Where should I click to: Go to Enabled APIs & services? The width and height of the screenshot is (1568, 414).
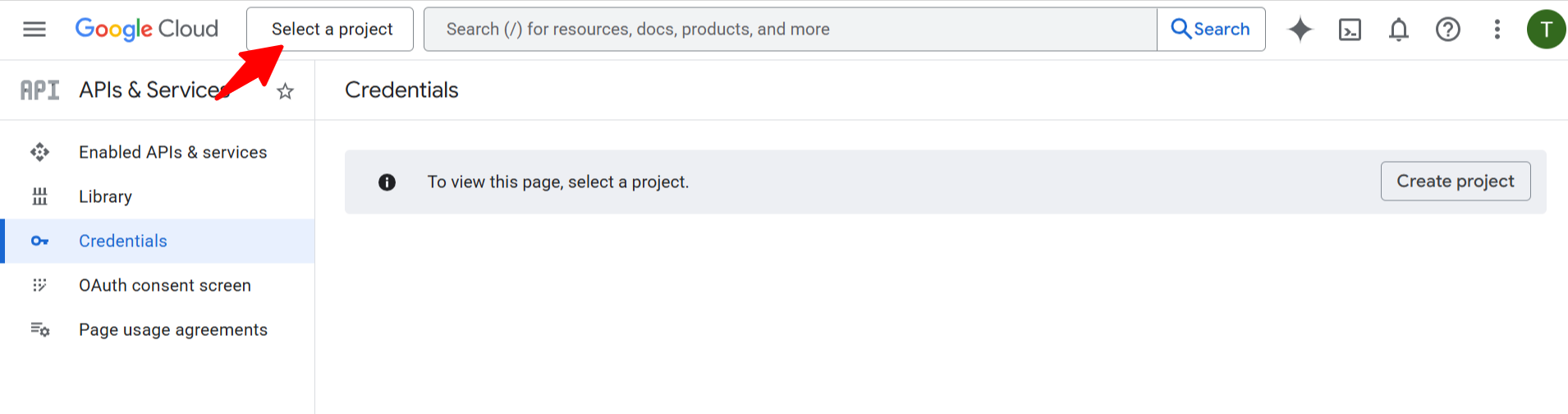pyautogui.click(x=172, y=152)
